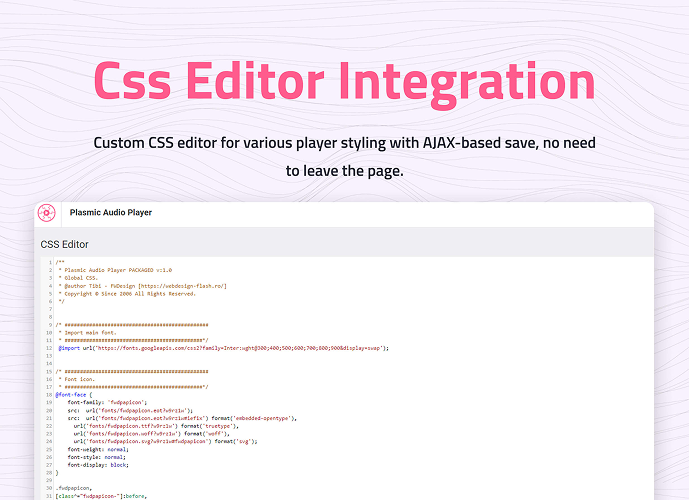
Task: Click the ".fwdpapicon," selector line
Action: [x=74, y=488]
